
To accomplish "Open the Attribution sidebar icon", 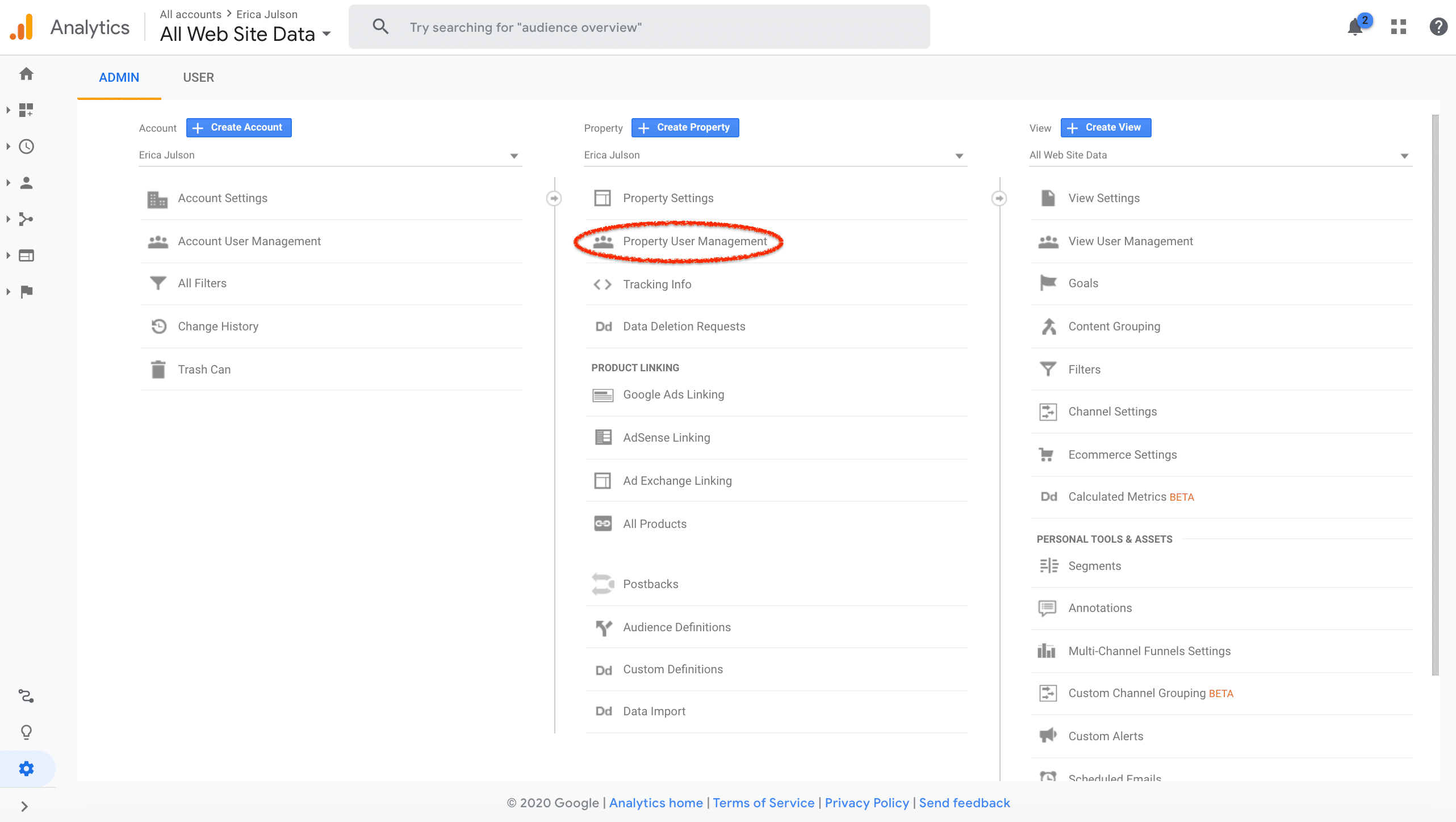I will 27,695.
